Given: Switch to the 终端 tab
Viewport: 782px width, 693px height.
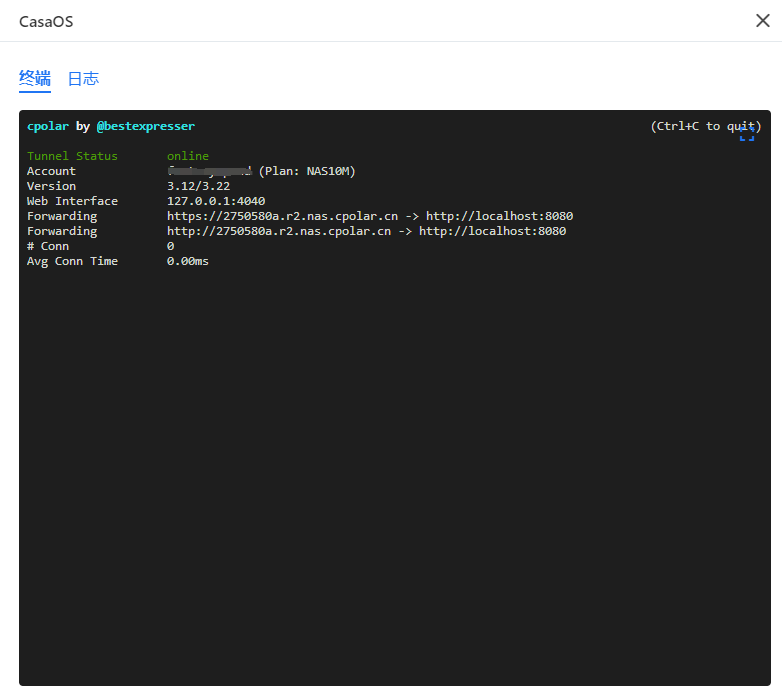Looking at the screenshot, I should pyautogui.click(x=35, y=79).
